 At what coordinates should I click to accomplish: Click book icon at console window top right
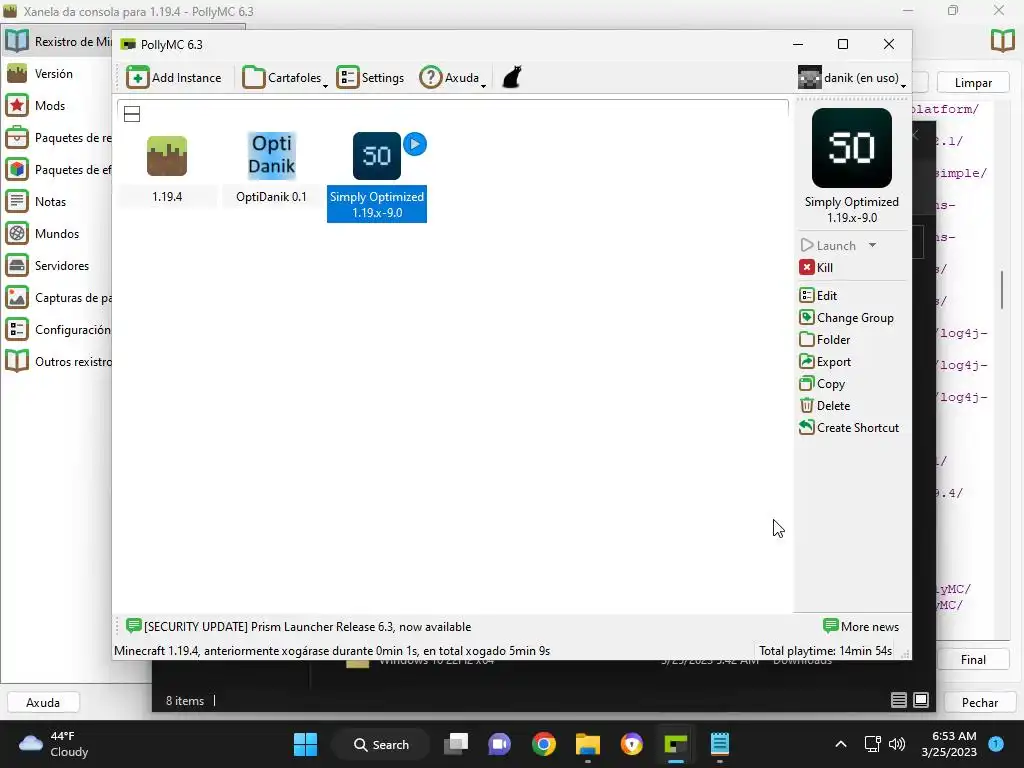(1002, 41)
